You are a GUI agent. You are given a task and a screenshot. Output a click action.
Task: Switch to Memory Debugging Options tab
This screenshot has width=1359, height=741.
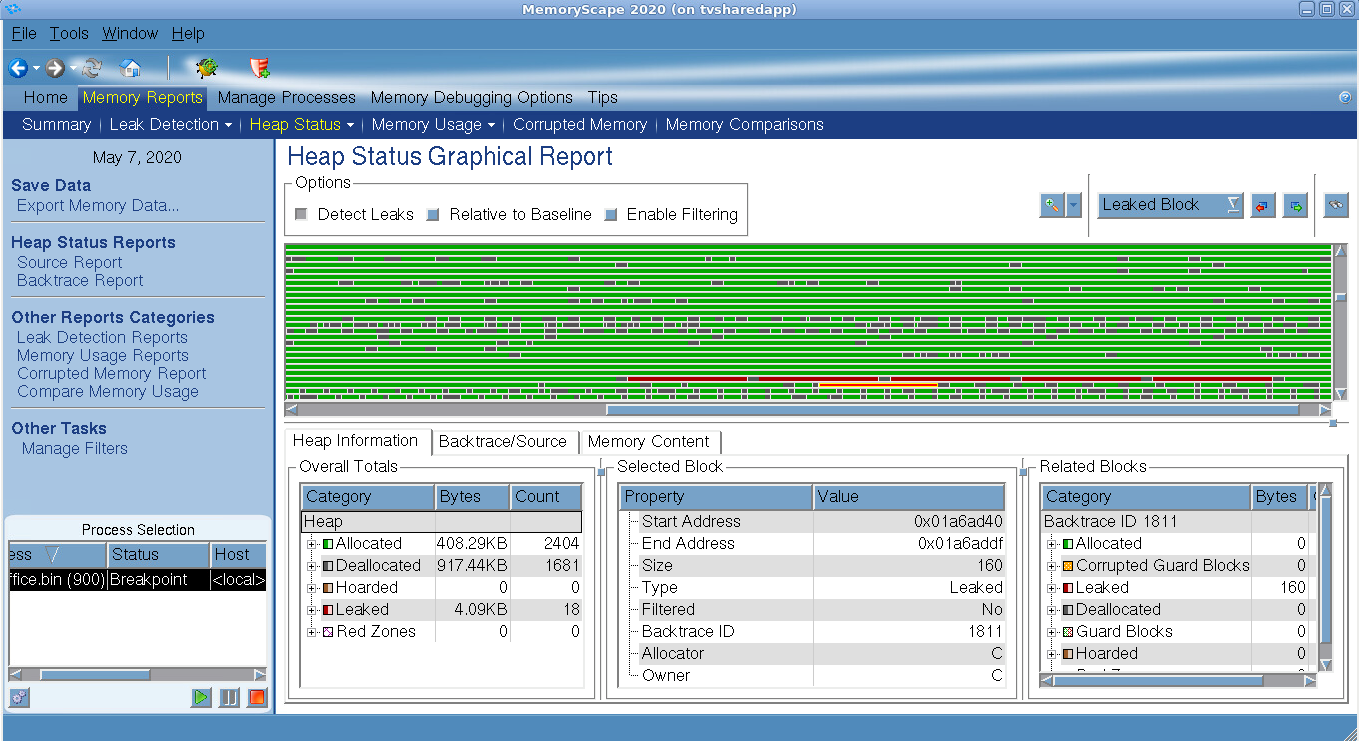472,98
